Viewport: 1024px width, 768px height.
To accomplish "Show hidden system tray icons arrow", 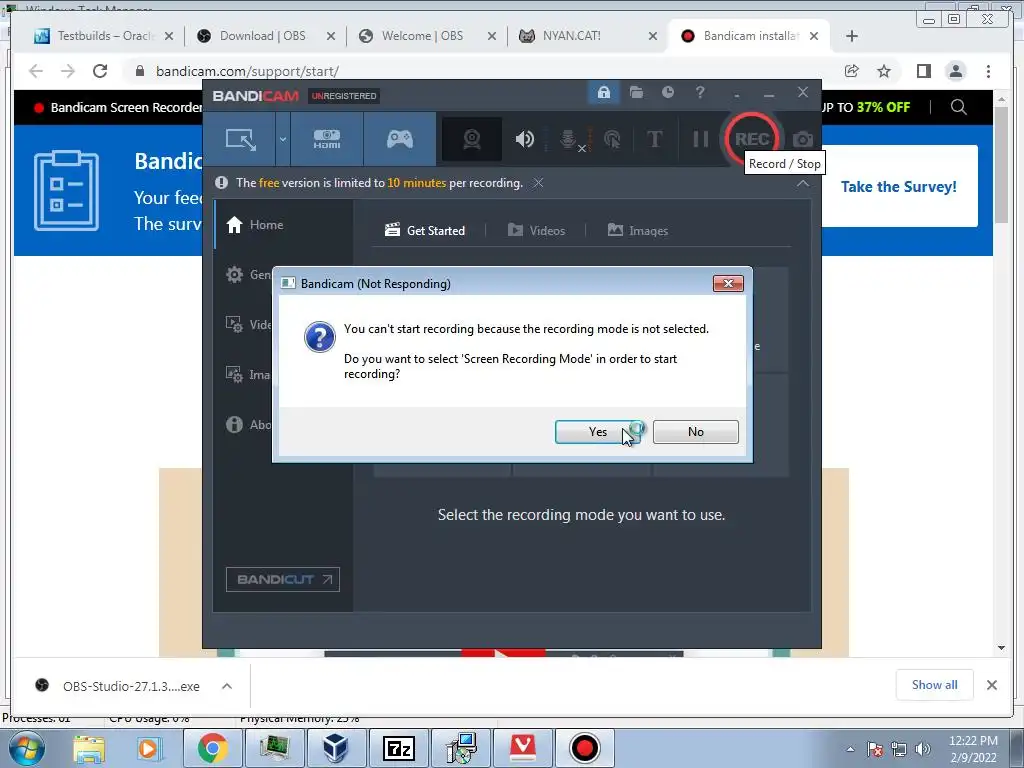I will pyautogui.click(x=850, y=749).
